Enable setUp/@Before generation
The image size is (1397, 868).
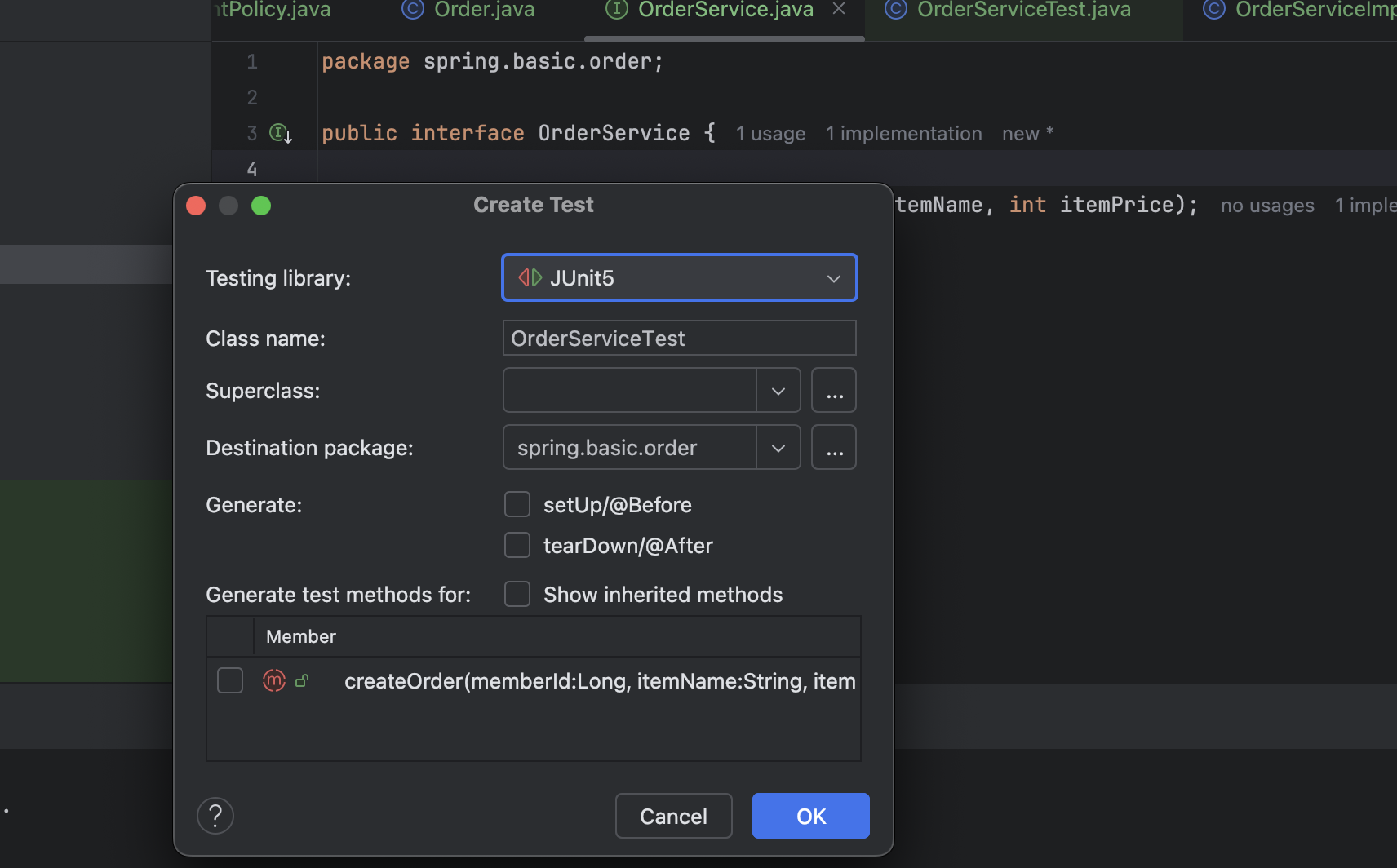coord(517,504)
